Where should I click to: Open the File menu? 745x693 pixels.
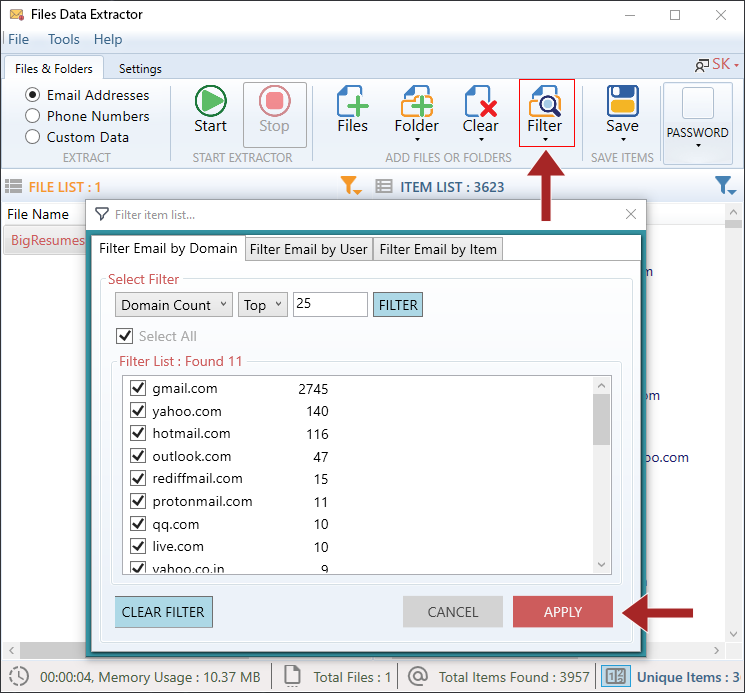19,39
